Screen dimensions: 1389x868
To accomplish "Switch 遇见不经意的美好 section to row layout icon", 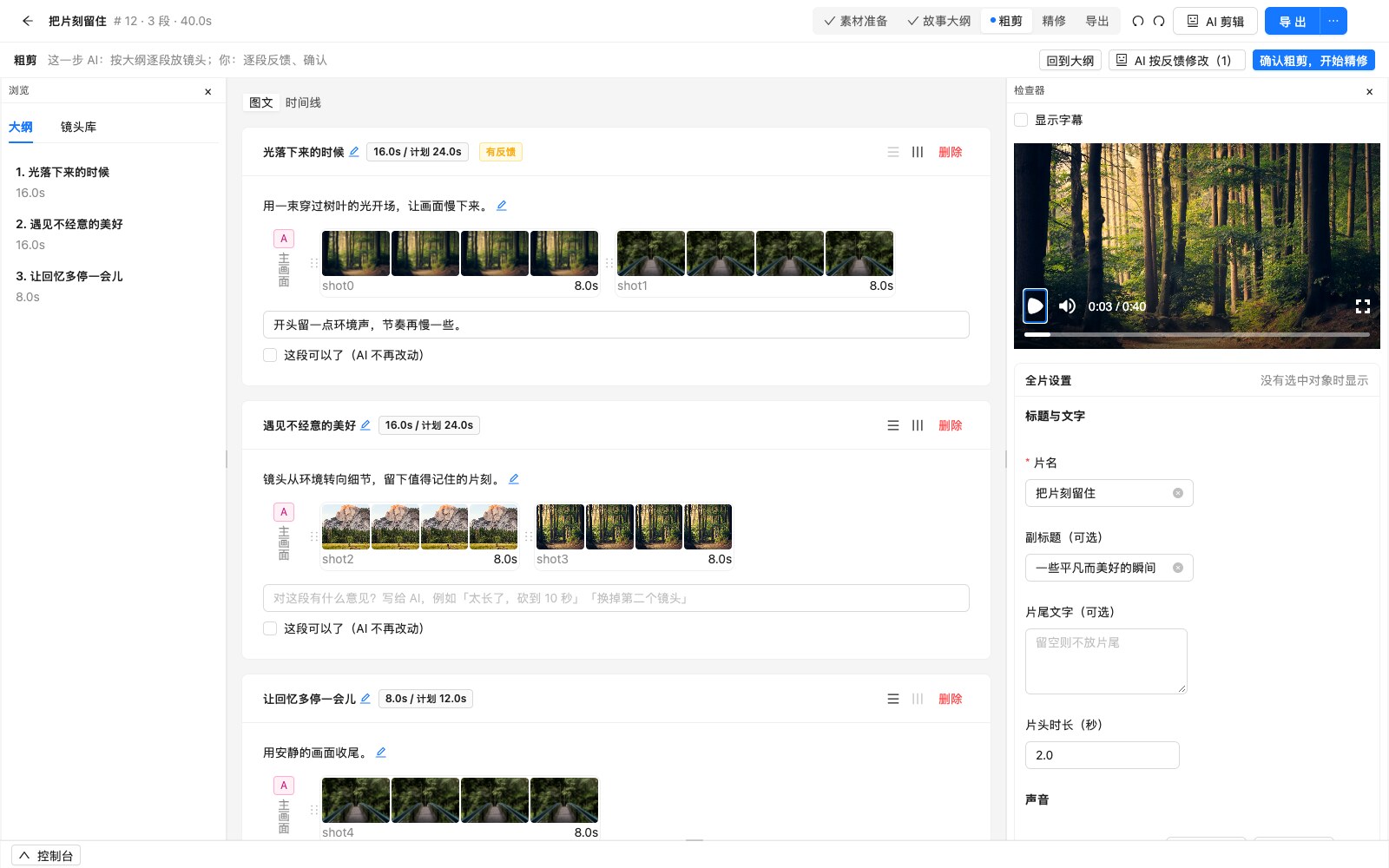I will pyautogui.click(x=893, y=425).
